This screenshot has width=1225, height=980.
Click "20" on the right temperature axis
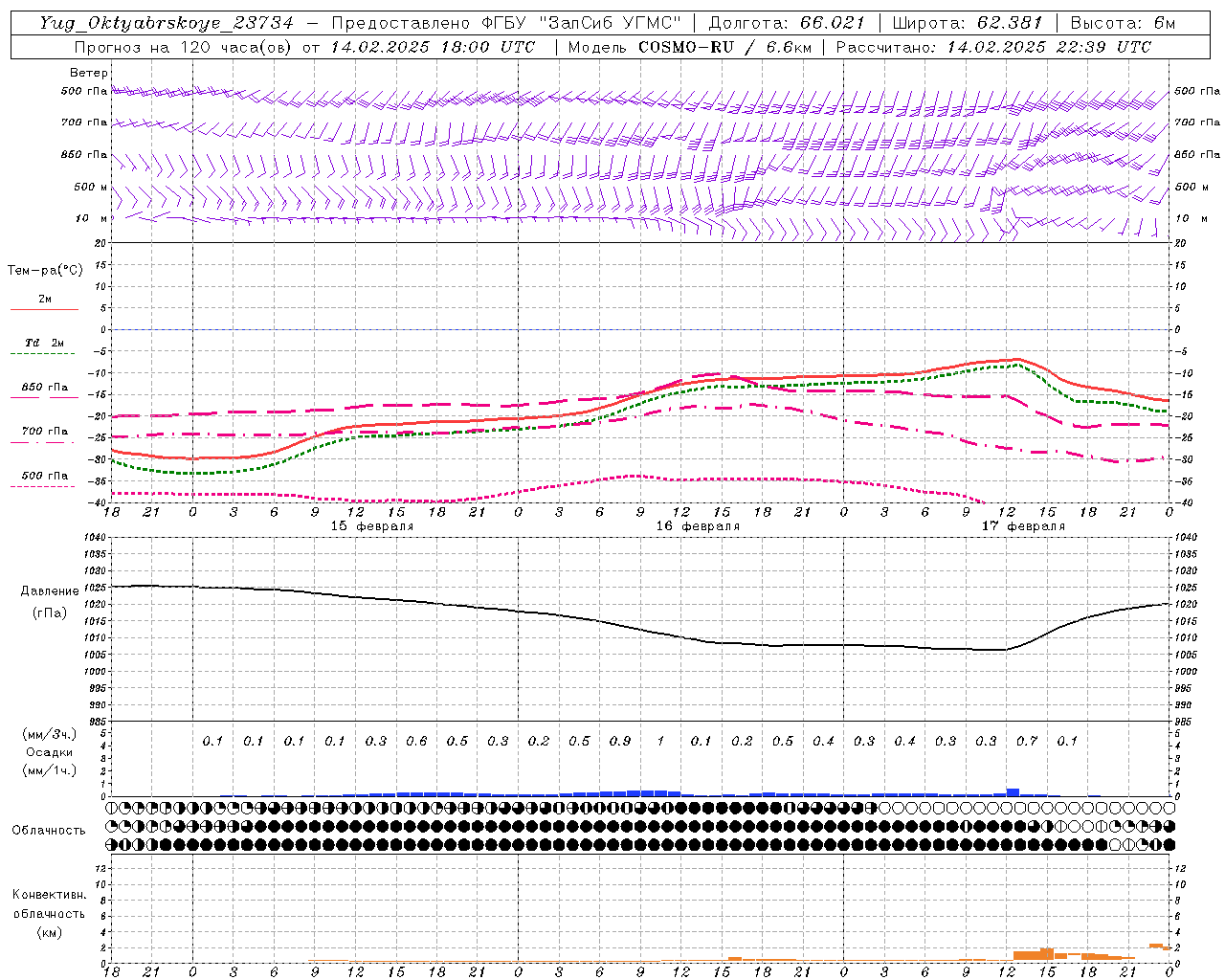point(1180,243)
